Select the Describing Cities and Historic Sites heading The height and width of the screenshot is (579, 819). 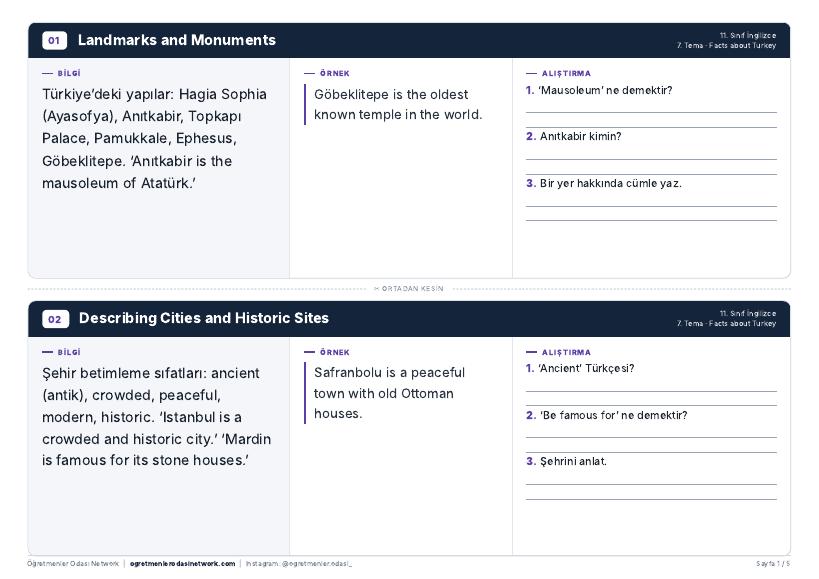click(x=204, y=318)
